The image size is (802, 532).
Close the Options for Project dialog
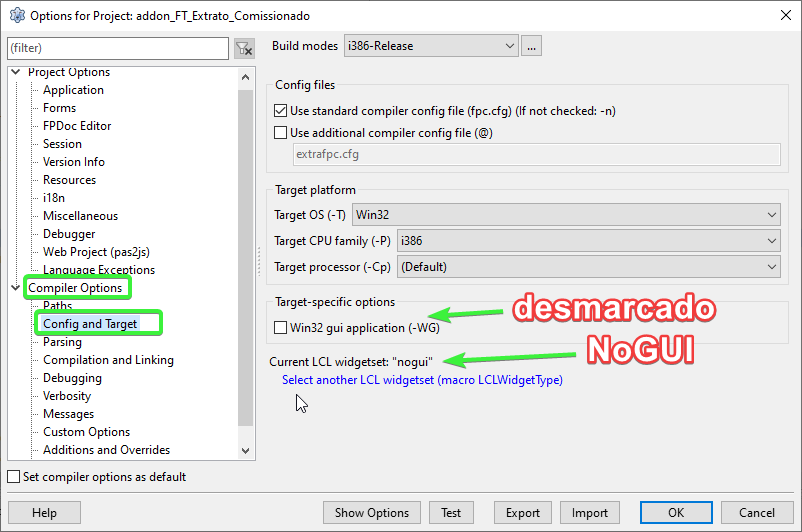786,15
